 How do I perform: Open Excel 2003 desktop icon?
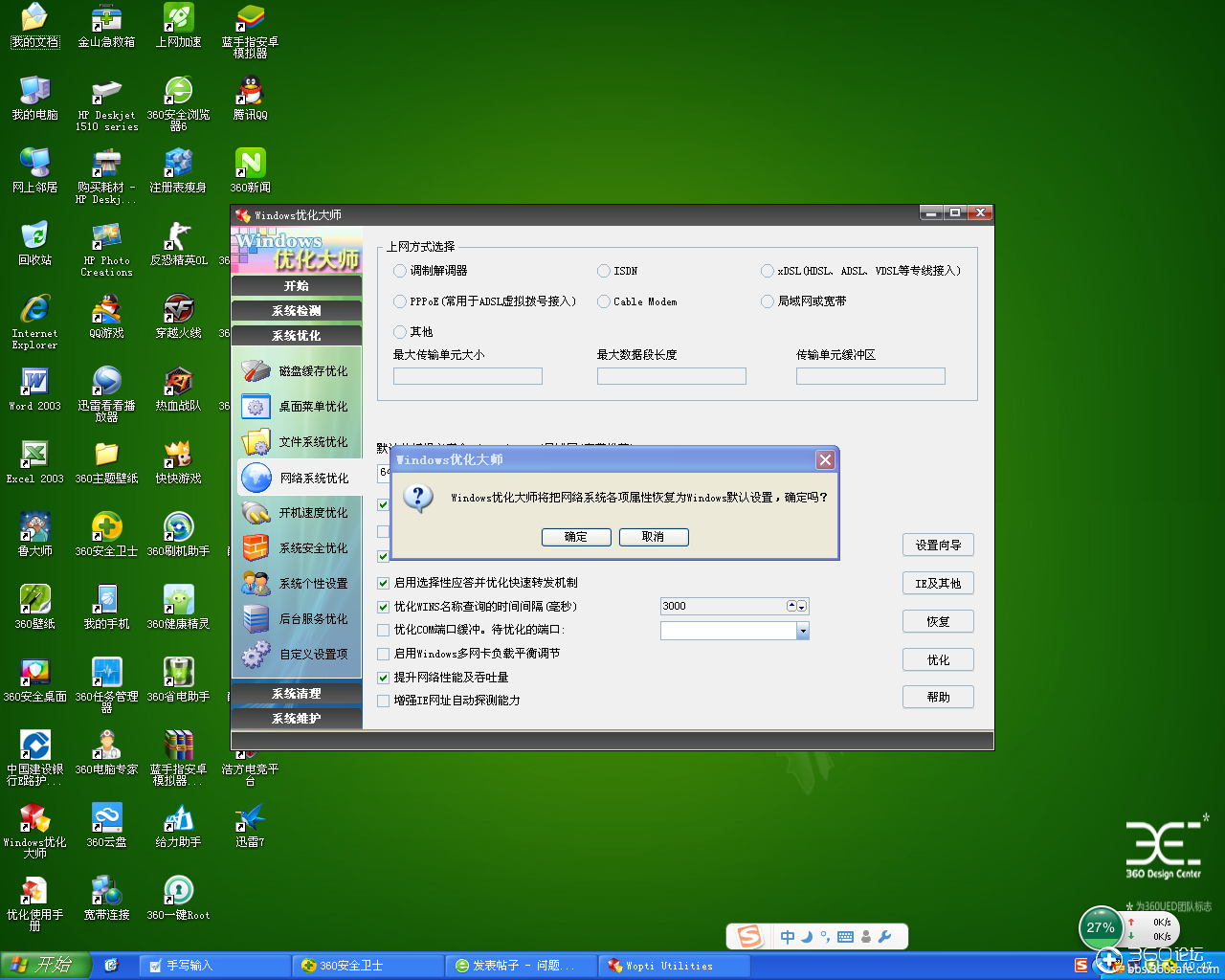coord(34,462)
